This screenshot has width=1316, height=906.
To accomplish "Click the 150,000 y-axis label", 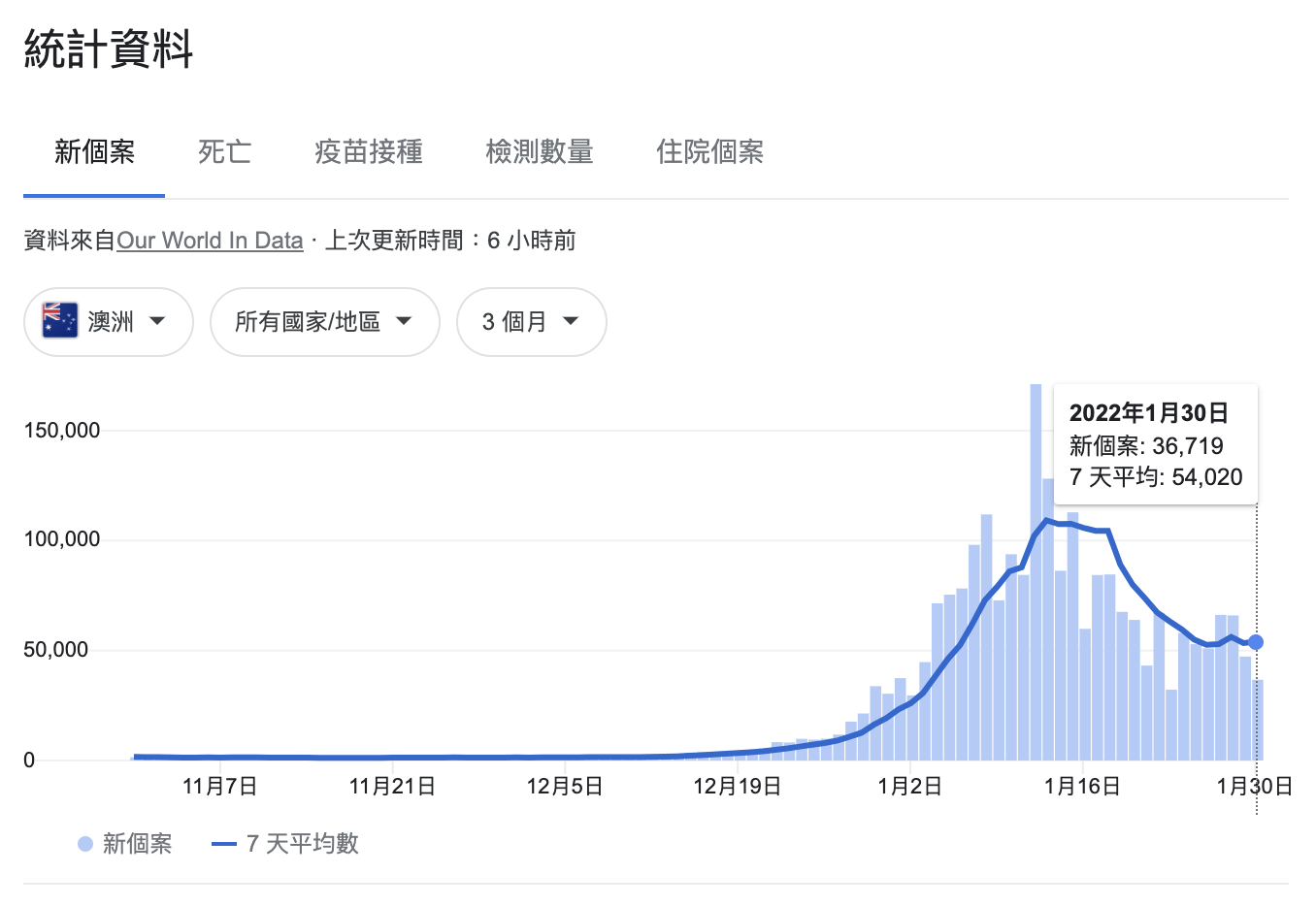I will coord(62,430).
